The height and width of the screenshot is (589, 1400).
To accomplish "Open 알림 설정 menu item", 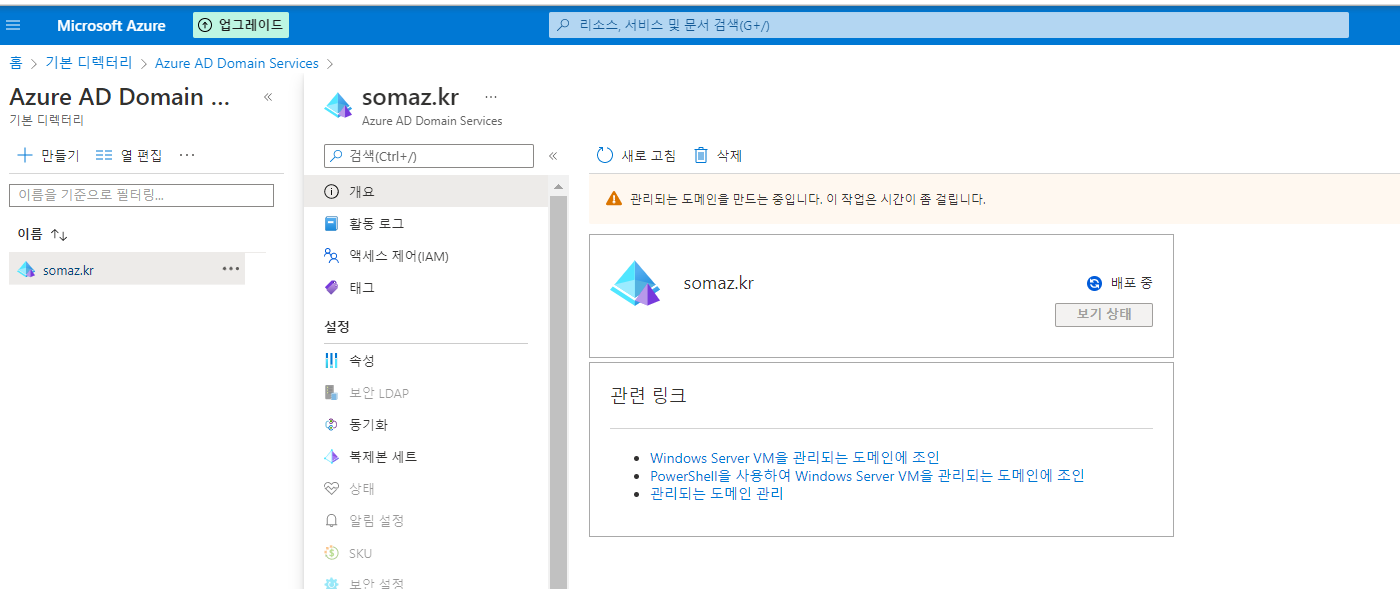I will [x=427, y=521].
